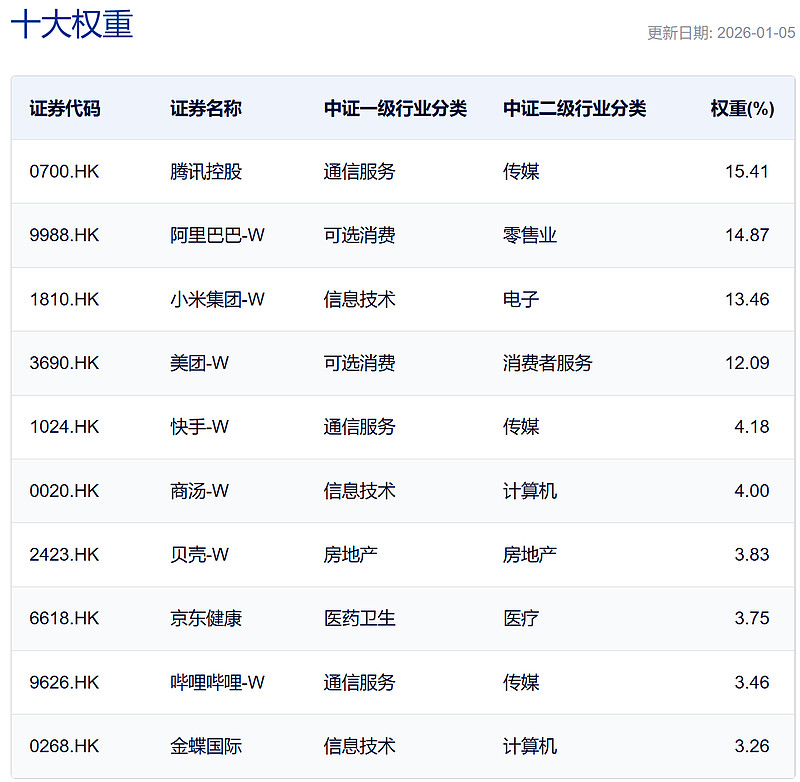
Task: Select security code 0700.HK
Action: coord(64,171)
